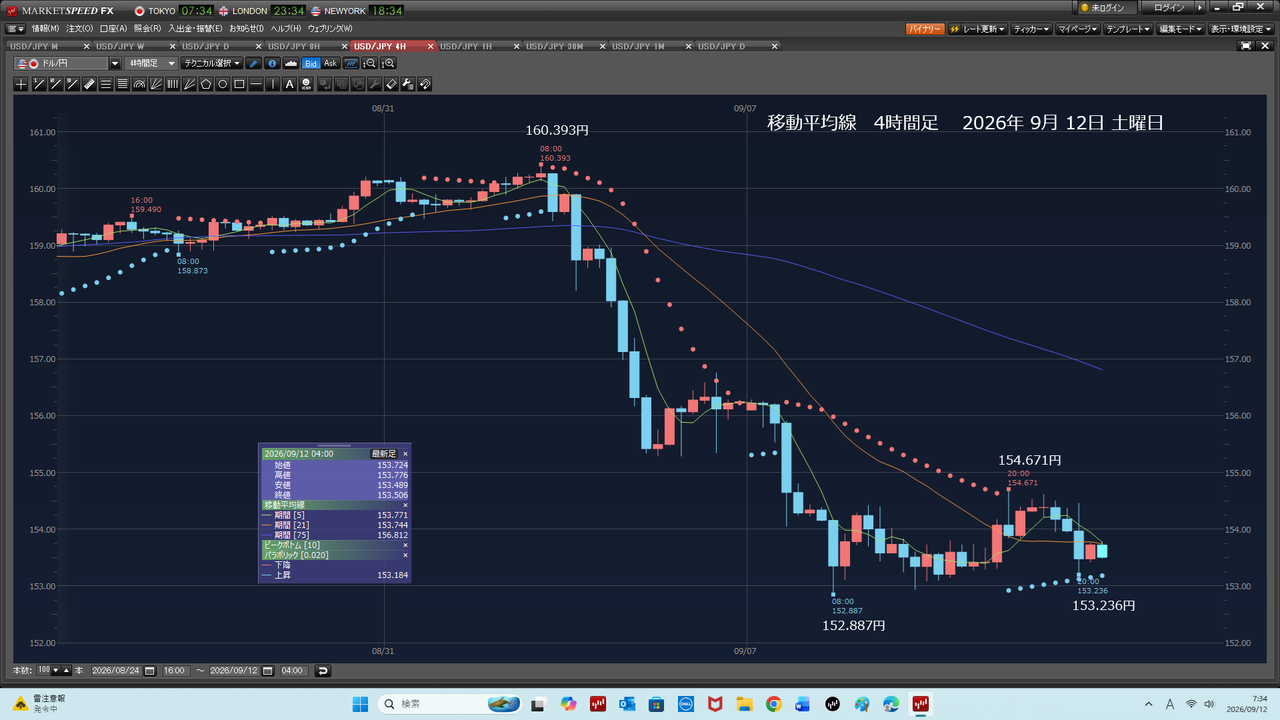Click the orange バイナリー button
Viewport: 1280px width, 720px height.
click(925, 29)
